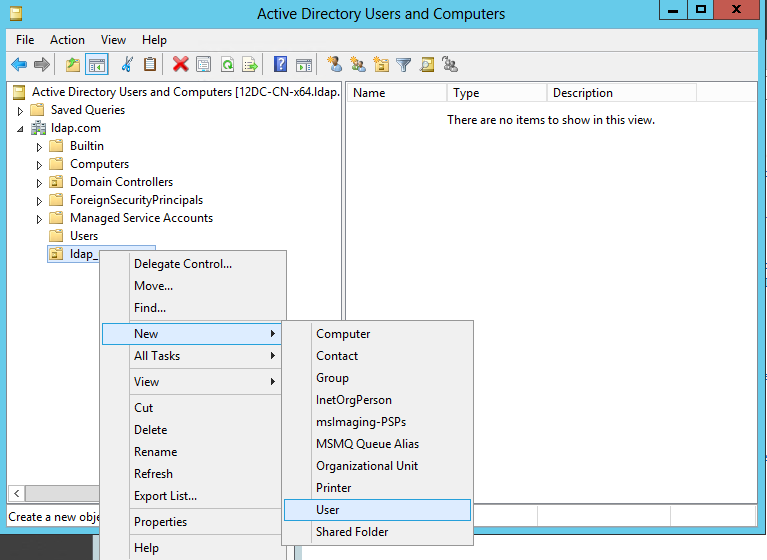This screenshot has width=767, height=560.
Task: Open the Action menu
Action: [x=67, y=40]
